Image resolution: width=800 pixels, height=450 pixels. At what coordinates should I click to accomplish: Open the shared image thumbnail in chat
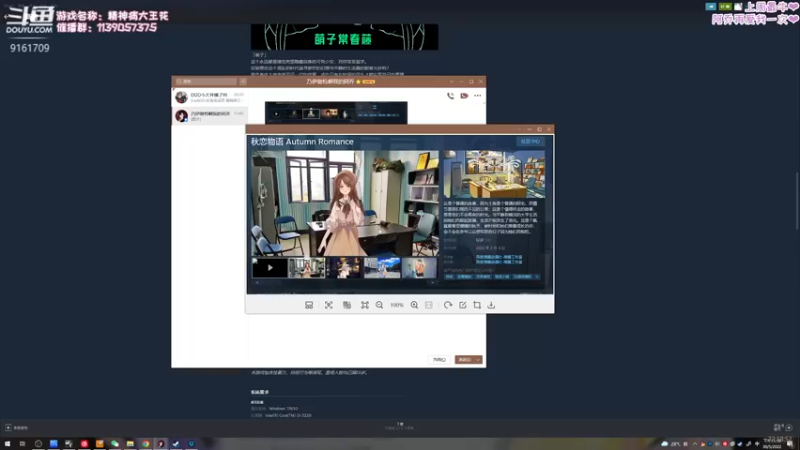point(336,113)
